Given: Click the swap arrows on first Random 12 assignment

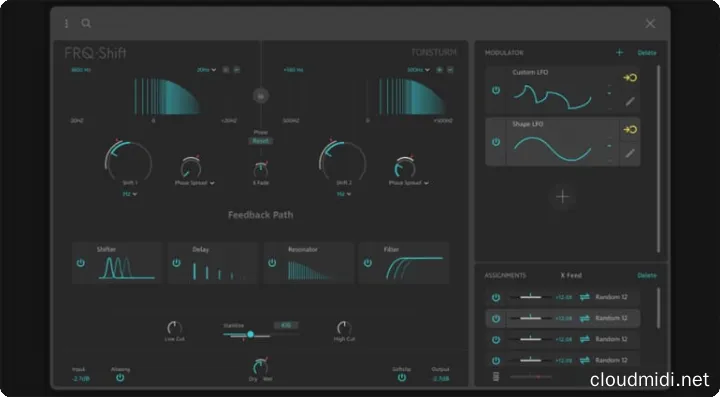Looking at the screenshot, I should (585, 297).
